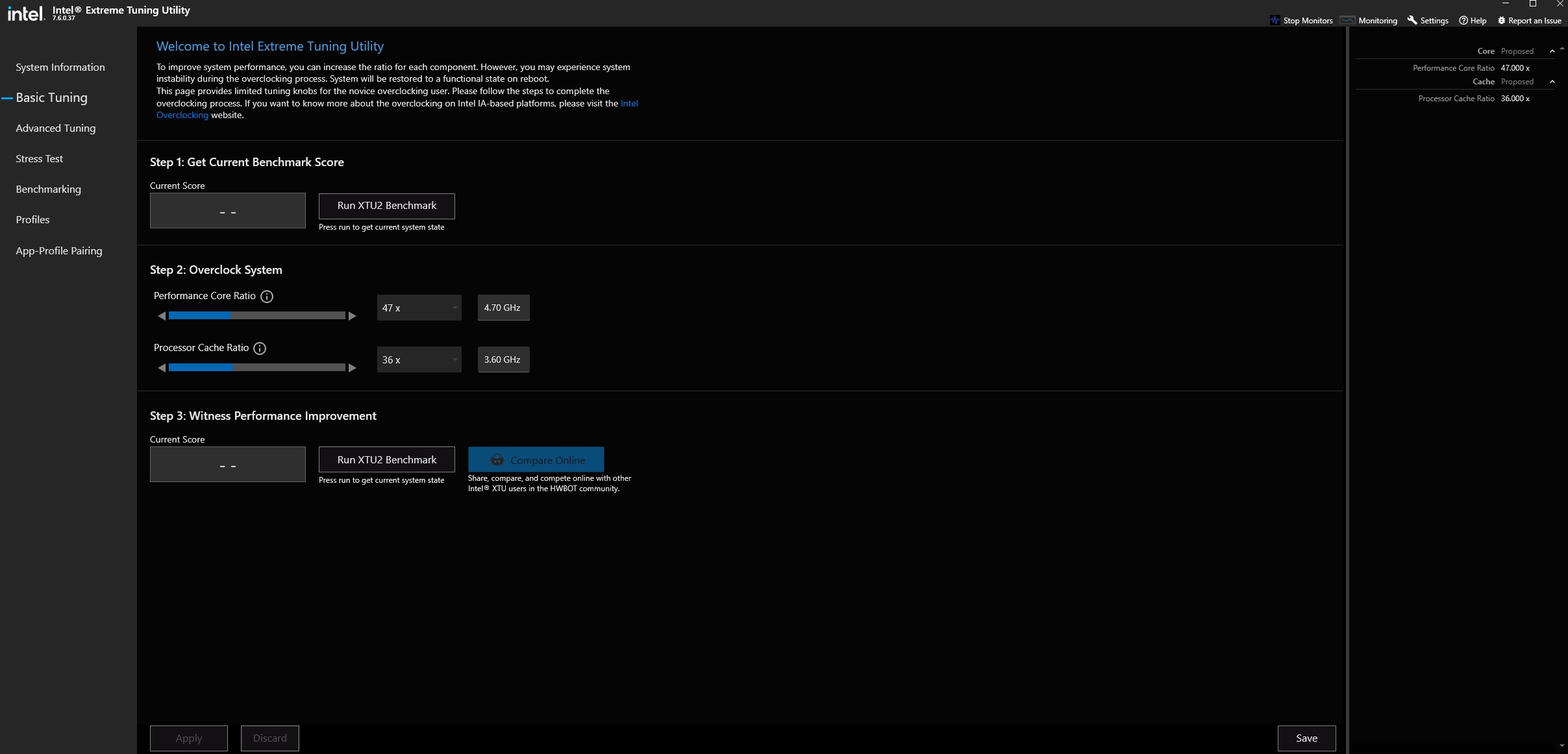This screenshot has height=754, width=1568.
Task: Go to System Information page
Action: (x=60, y=67)
